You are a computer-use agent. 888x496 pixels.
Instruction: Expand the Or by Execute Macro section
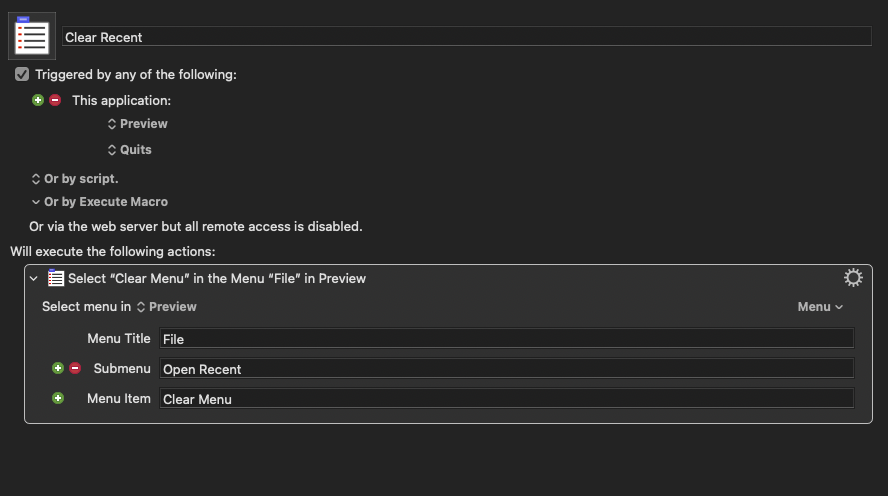(x=100, y=202)
